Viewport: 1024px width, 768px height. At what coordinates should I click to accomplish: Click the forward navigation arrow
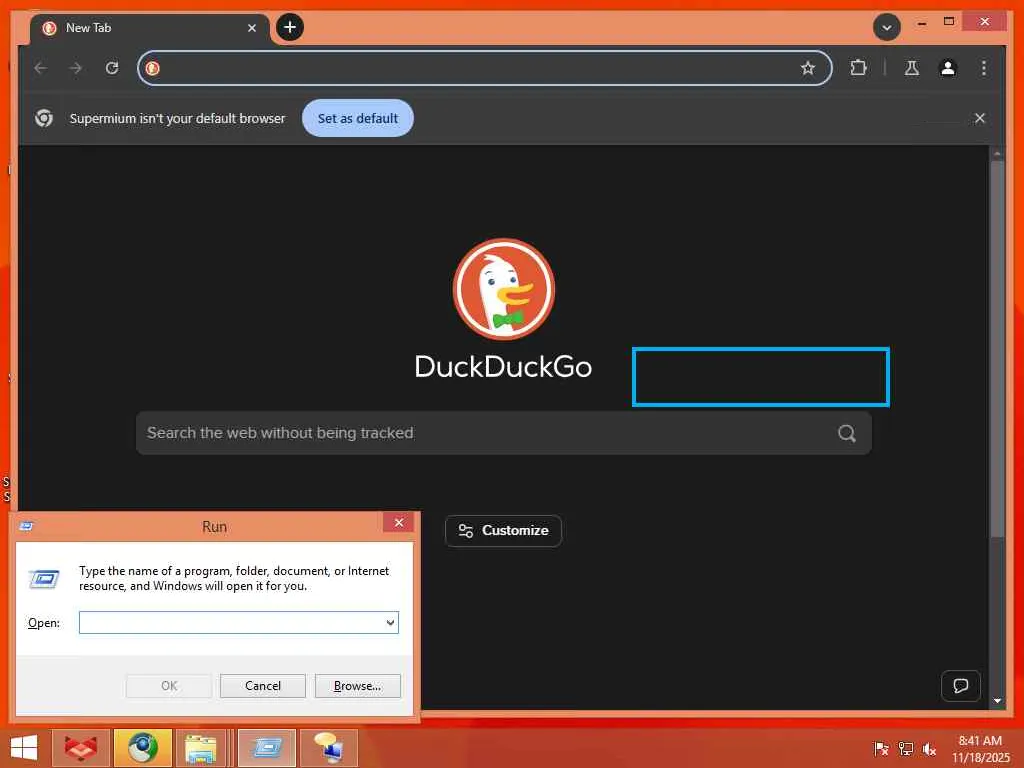pos(76,68)
